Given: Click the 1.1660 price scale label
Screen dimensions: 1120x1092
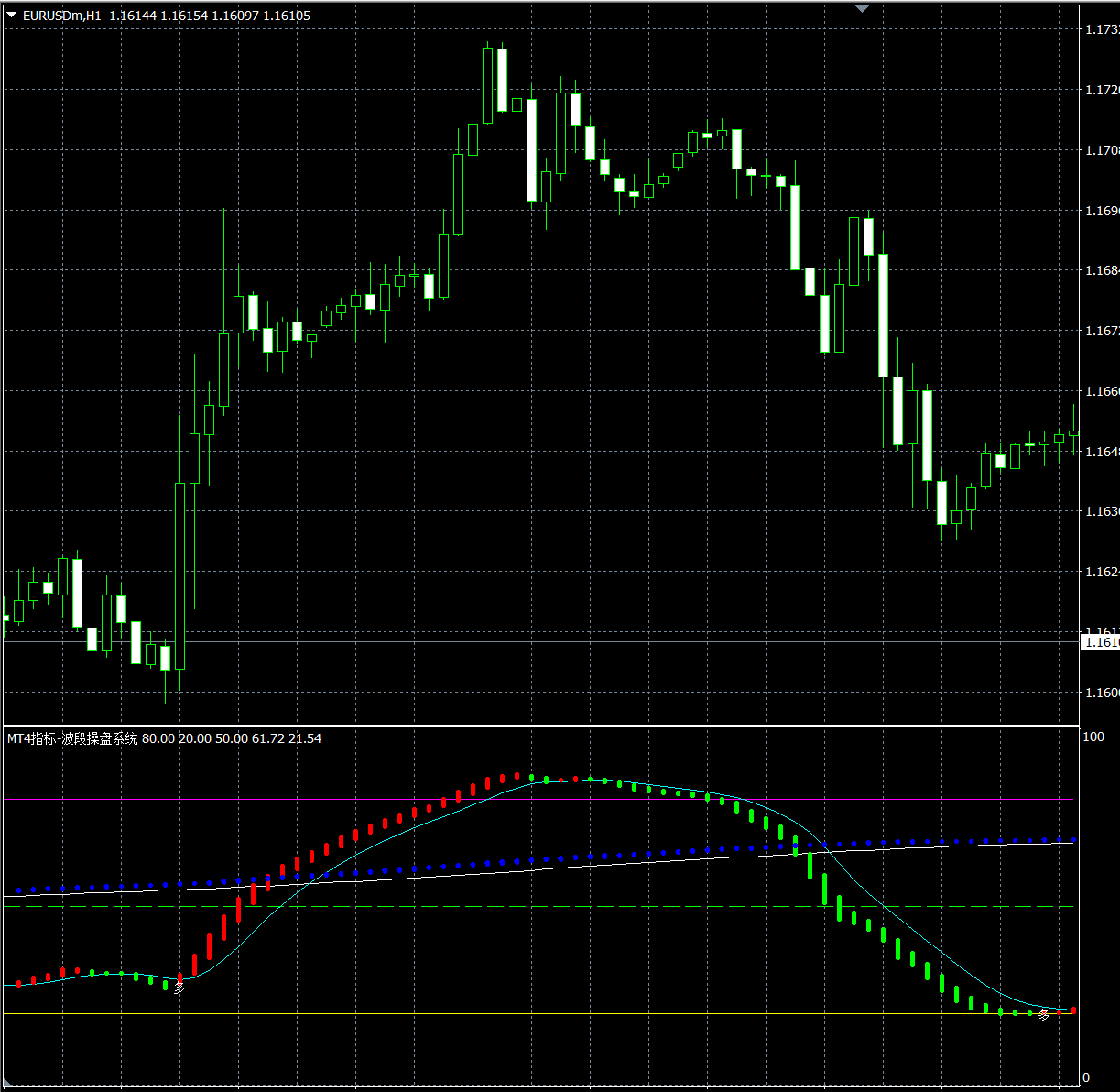Looking at the screenshot, I should point(1101,391).
